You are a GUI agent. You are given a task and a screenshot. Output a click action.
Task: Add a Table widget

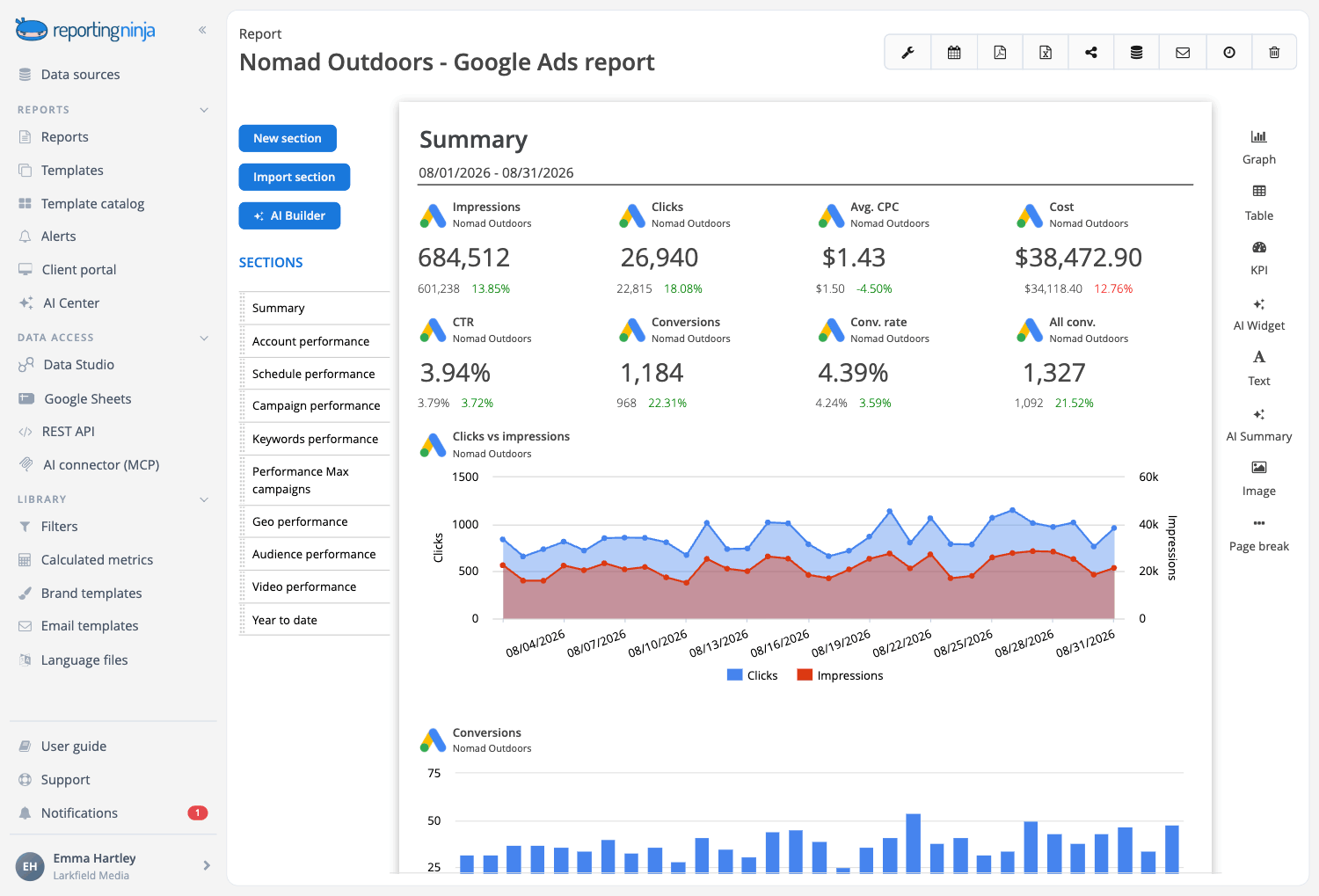coord(1259,202)
